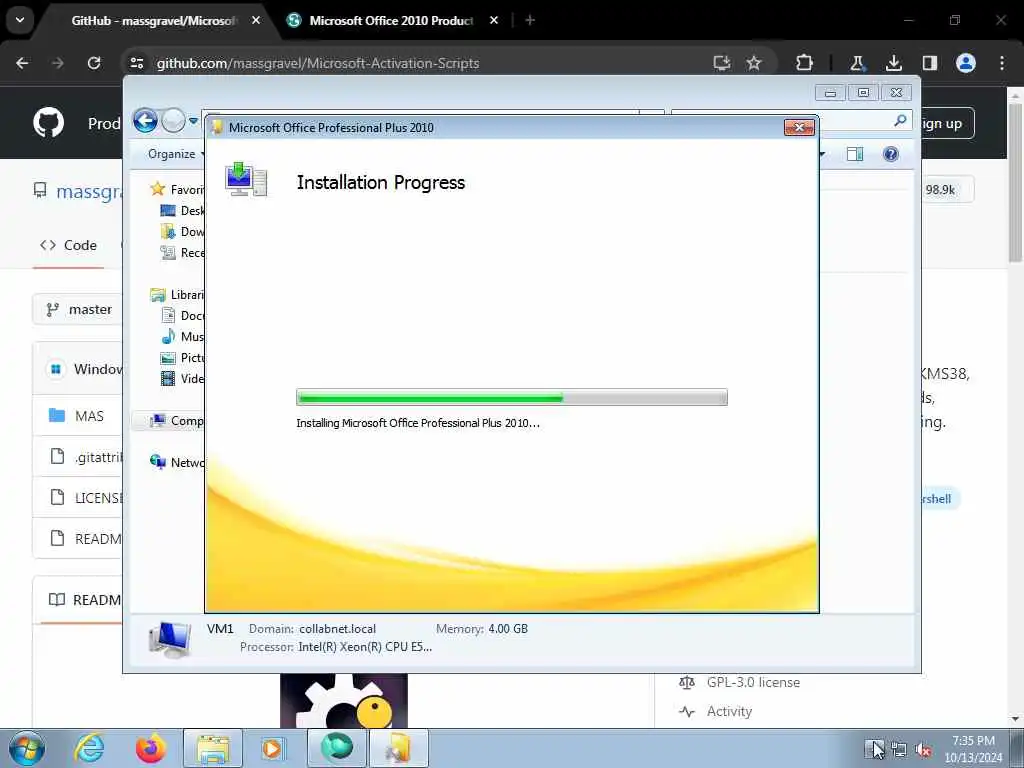The image size is (1024, 768).
Task: Close the GitHub massgravel tab
Action: 256,21
